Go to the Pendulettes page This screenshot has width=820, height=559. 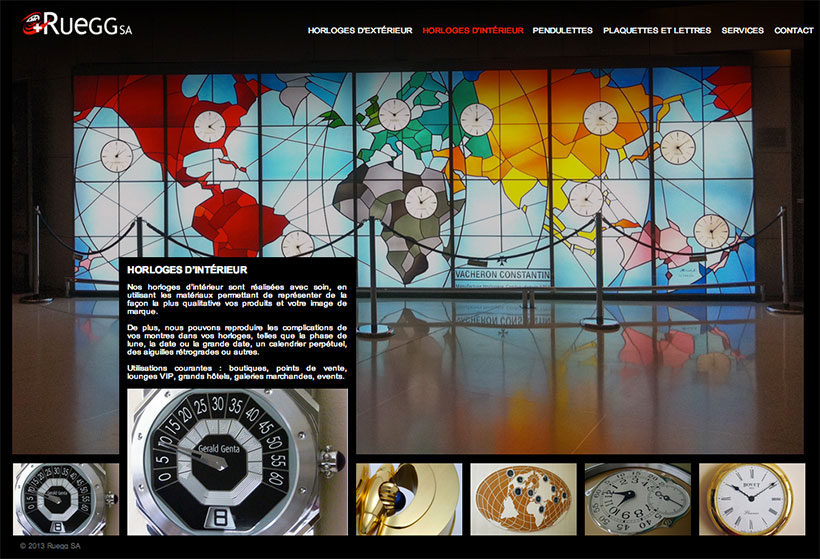click(x=563, y=30)
